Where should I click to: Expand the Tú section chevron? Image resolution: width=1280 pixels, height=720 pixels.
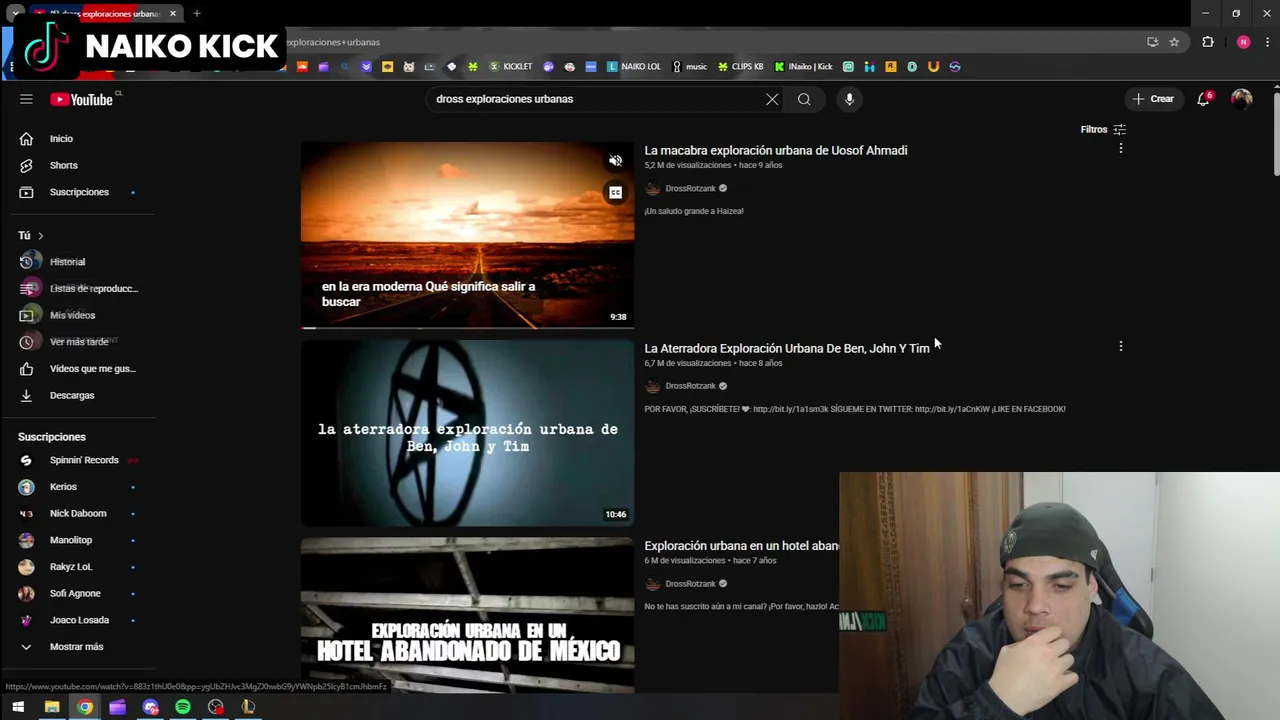click(x=40, y=235)
